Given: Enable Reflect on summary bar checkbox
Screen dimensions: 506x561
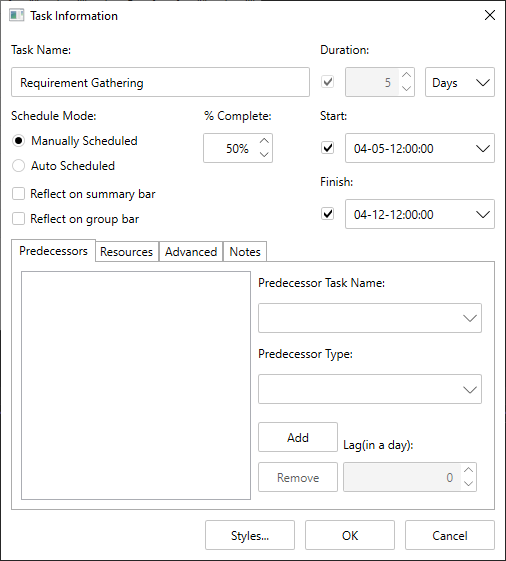Looking at the screenshot, I should (x=18, y=194).
